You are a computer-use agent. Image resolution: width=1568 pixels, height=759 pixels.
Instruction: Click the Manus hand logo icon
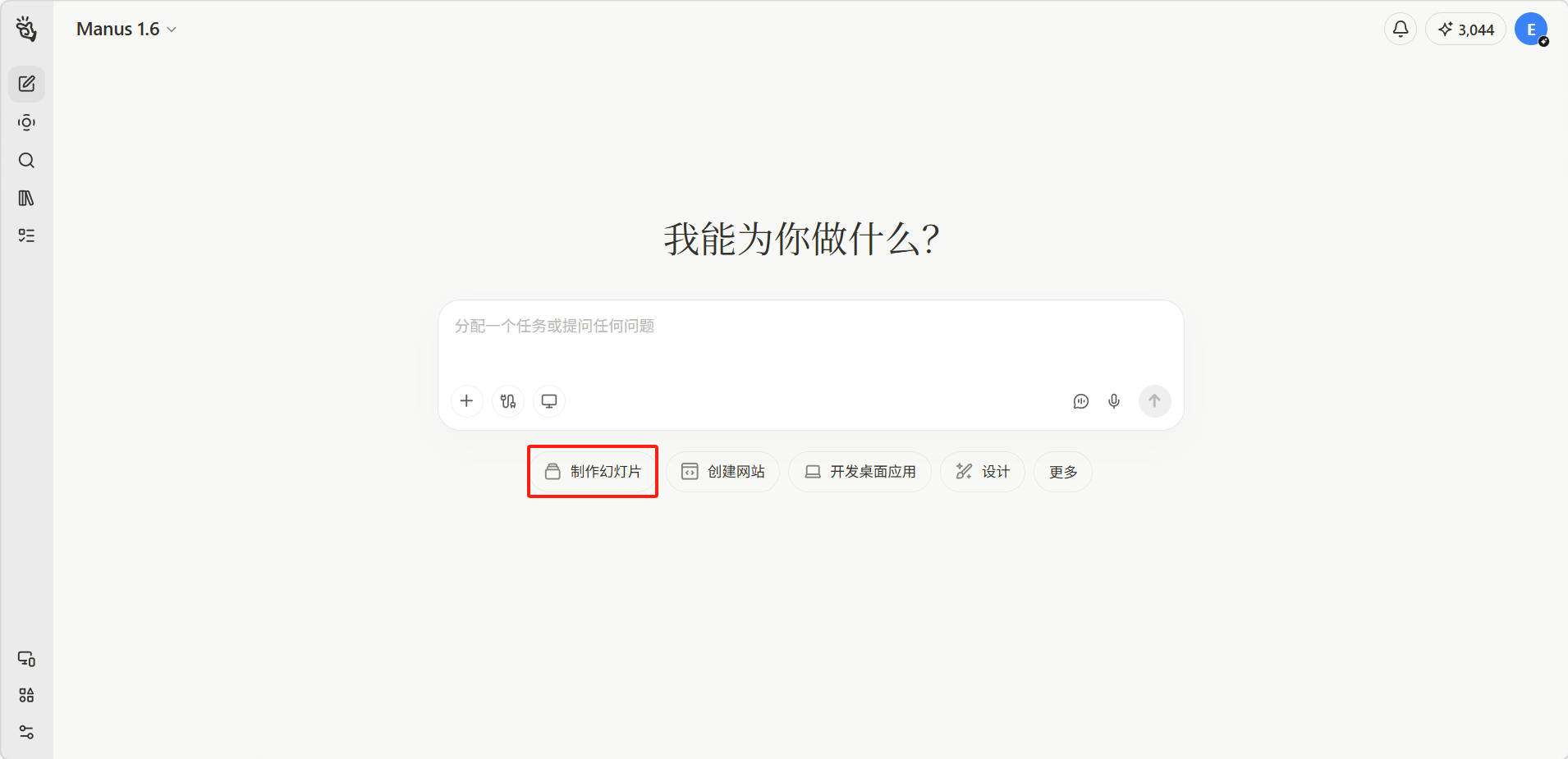26,29
